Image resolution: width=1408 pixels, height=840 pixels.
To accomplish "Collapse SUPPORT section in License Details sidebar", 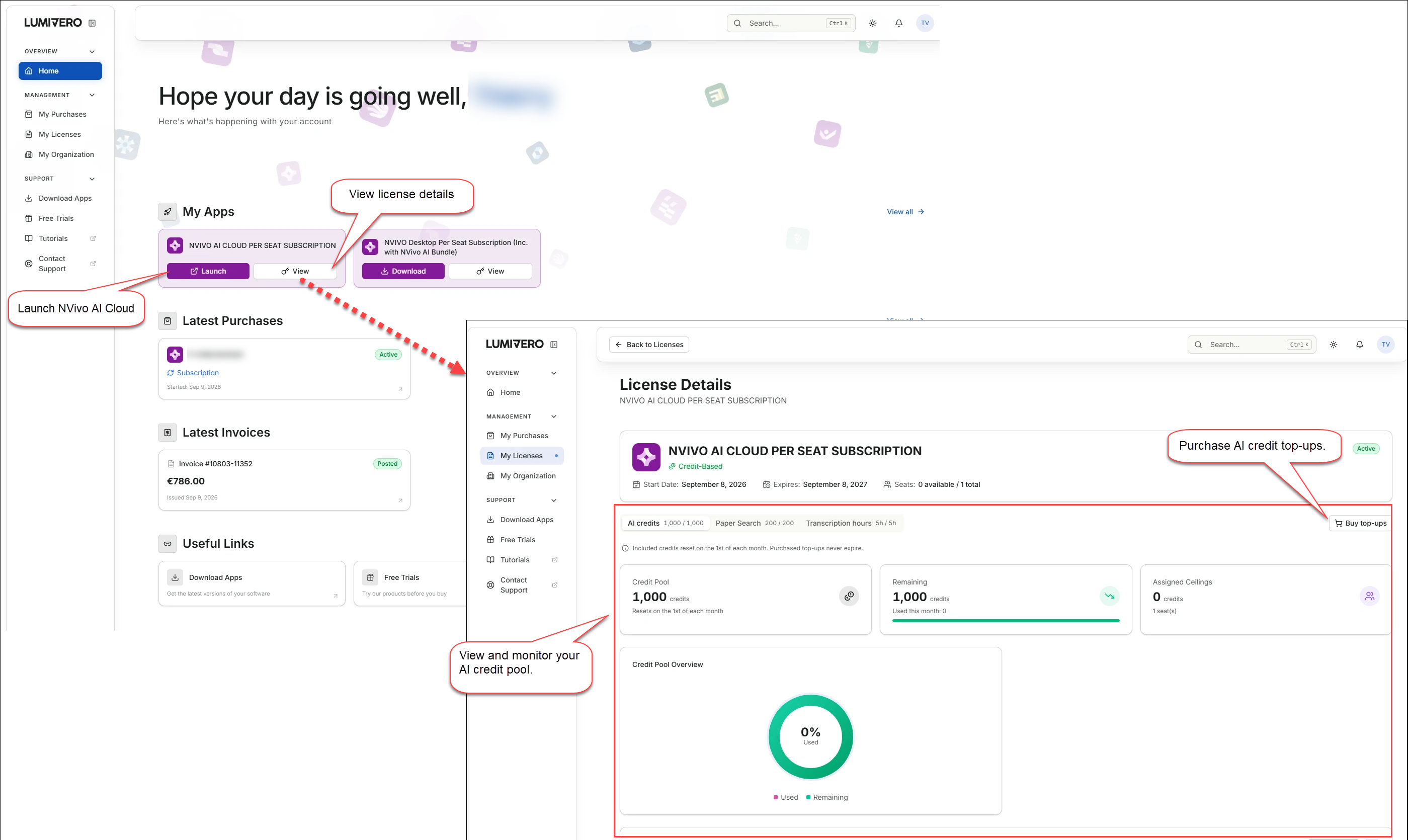I will click(x=554, y=500).
